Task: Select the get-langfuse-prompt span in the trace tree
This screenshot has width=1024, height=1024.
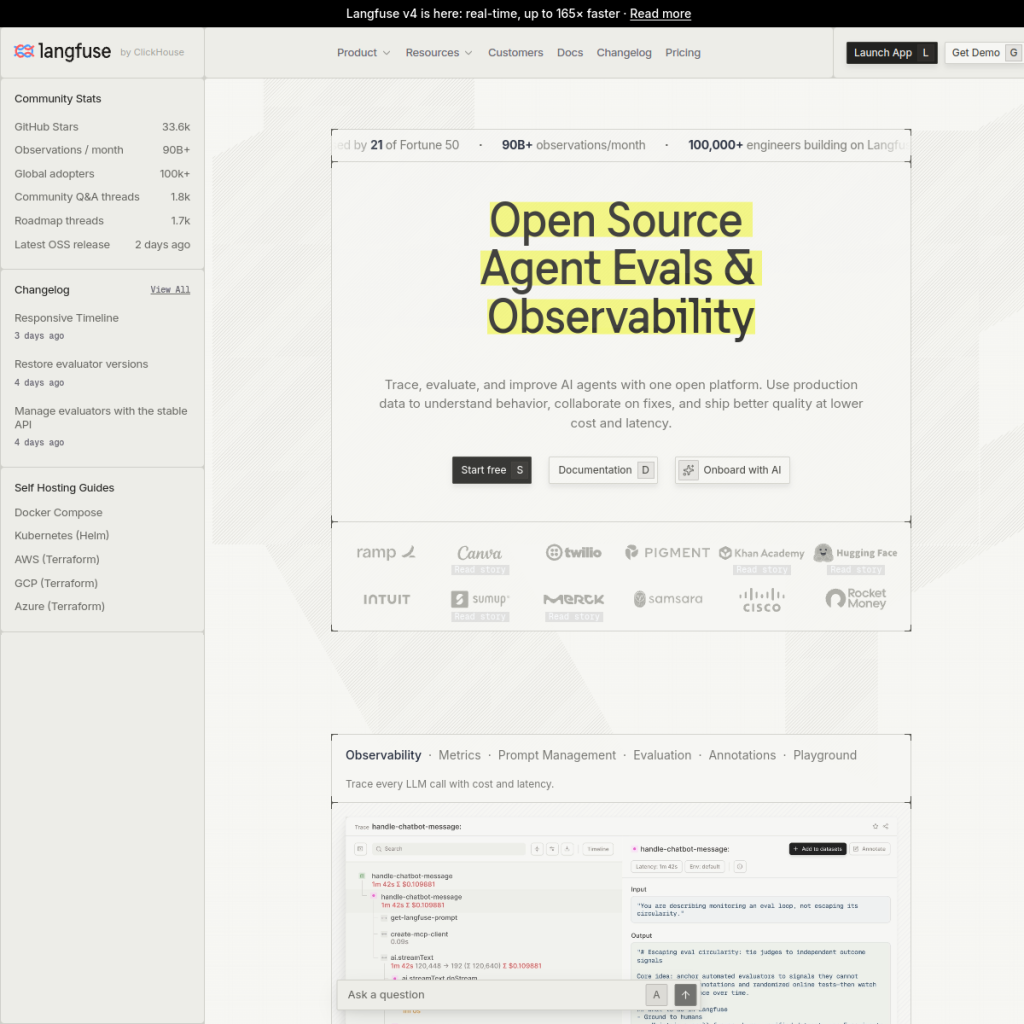Action: coord(424,918)
